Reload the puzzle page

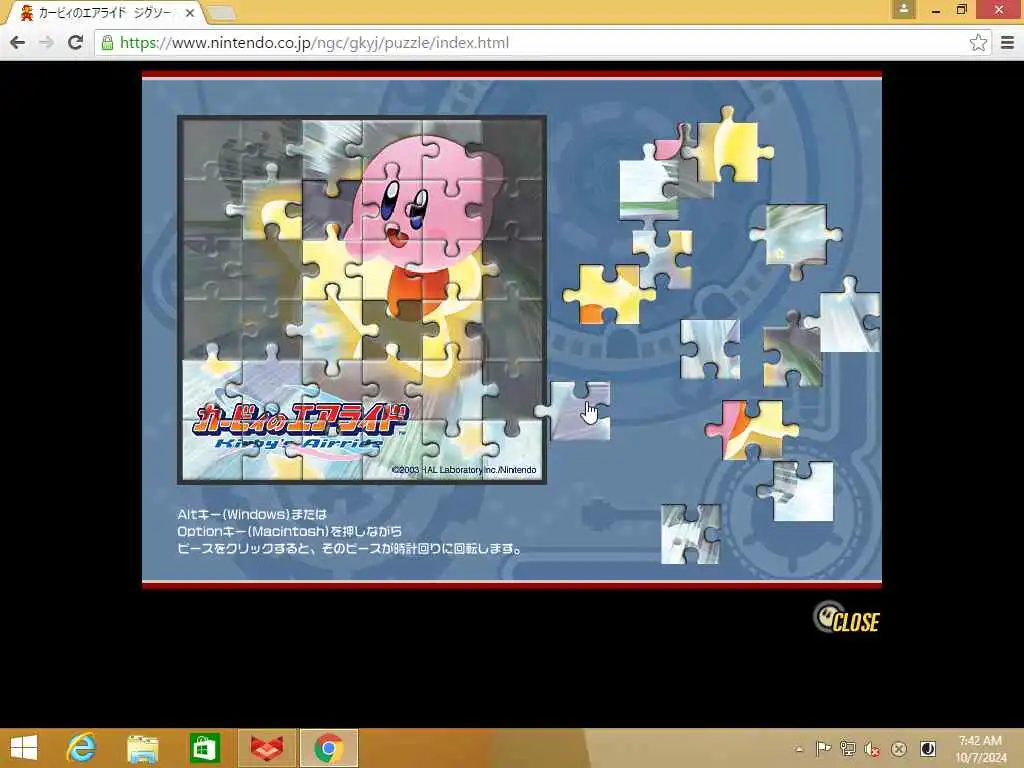75,42
